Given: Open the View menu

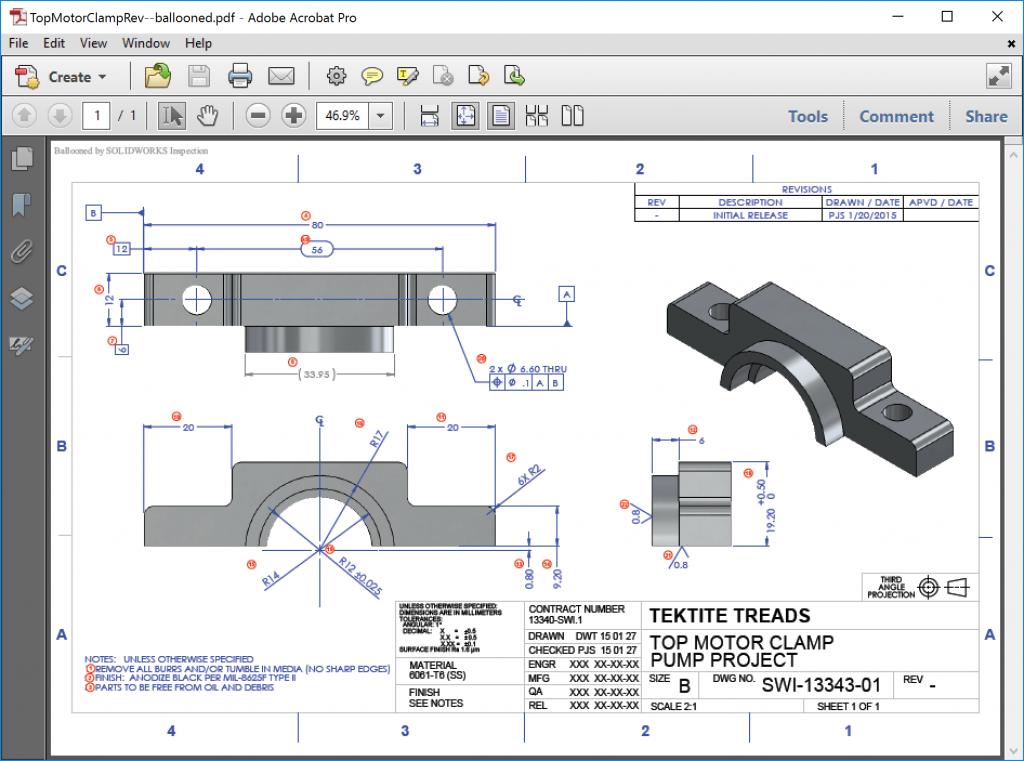Looking at the screenshot, I should point(93,43).
